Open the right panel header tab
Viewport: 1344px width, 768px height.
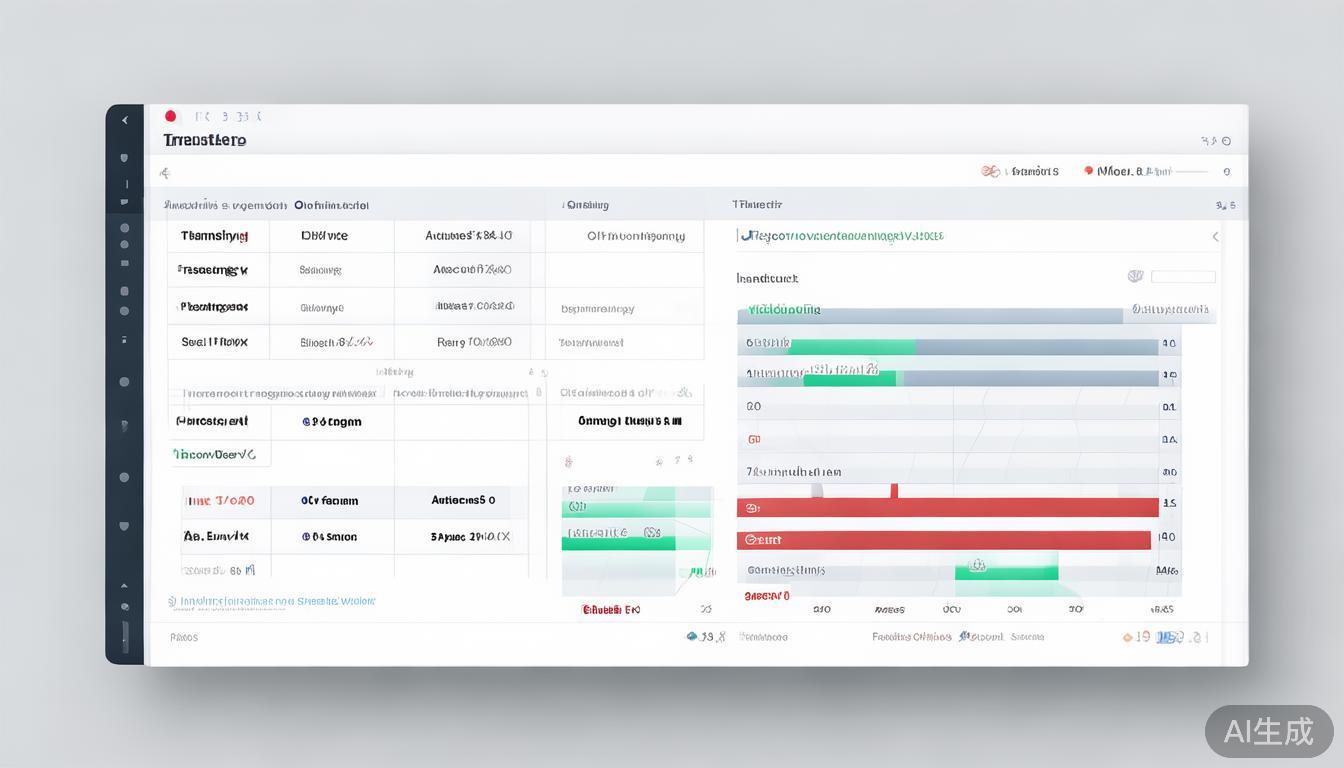[757, 204]
